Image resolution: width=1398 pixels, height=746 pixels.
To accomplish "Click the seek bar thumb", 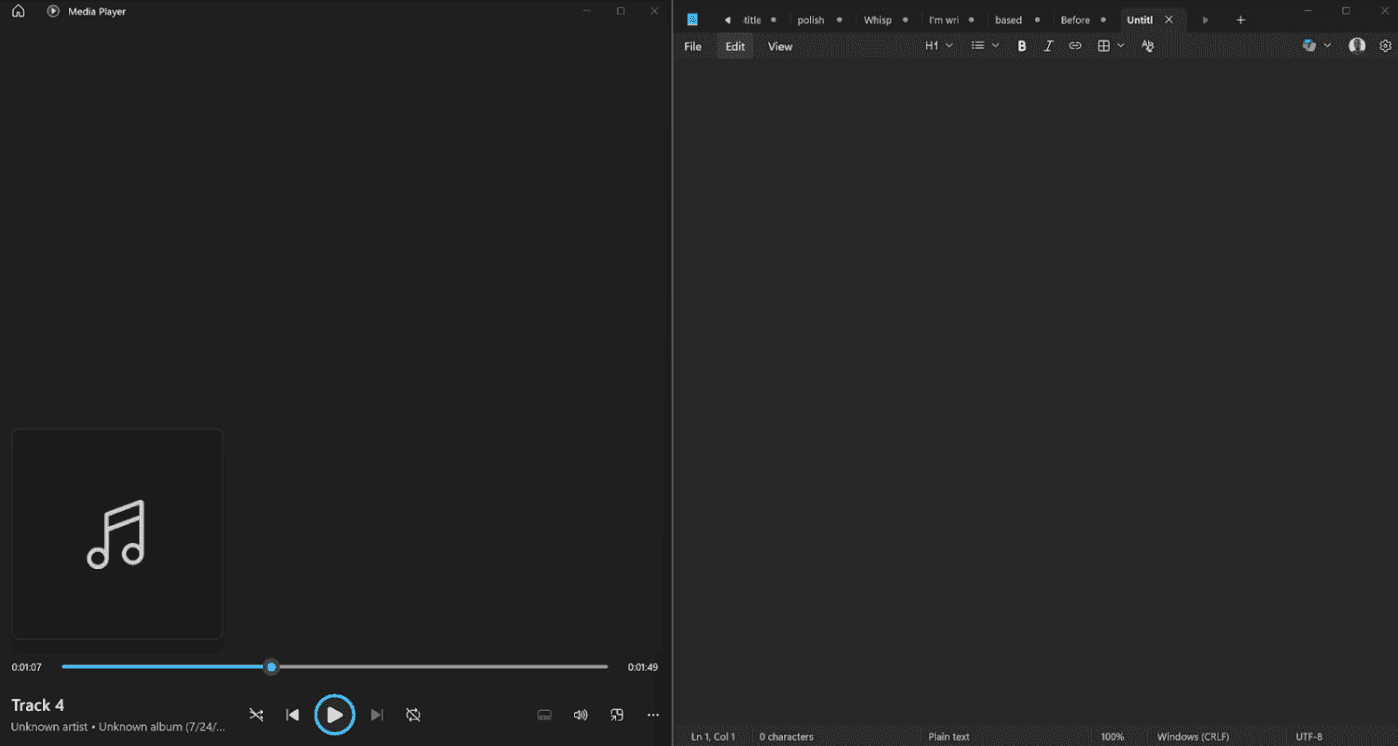I will pos(271,667).
